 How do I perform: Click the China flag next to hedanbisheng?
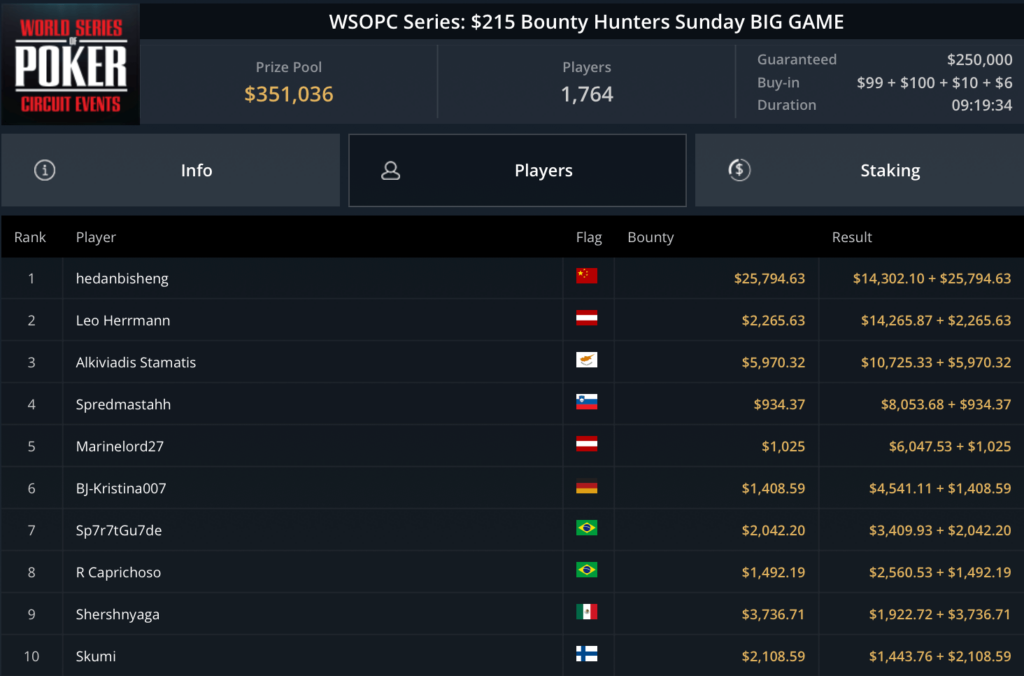[x=587, y=276]
